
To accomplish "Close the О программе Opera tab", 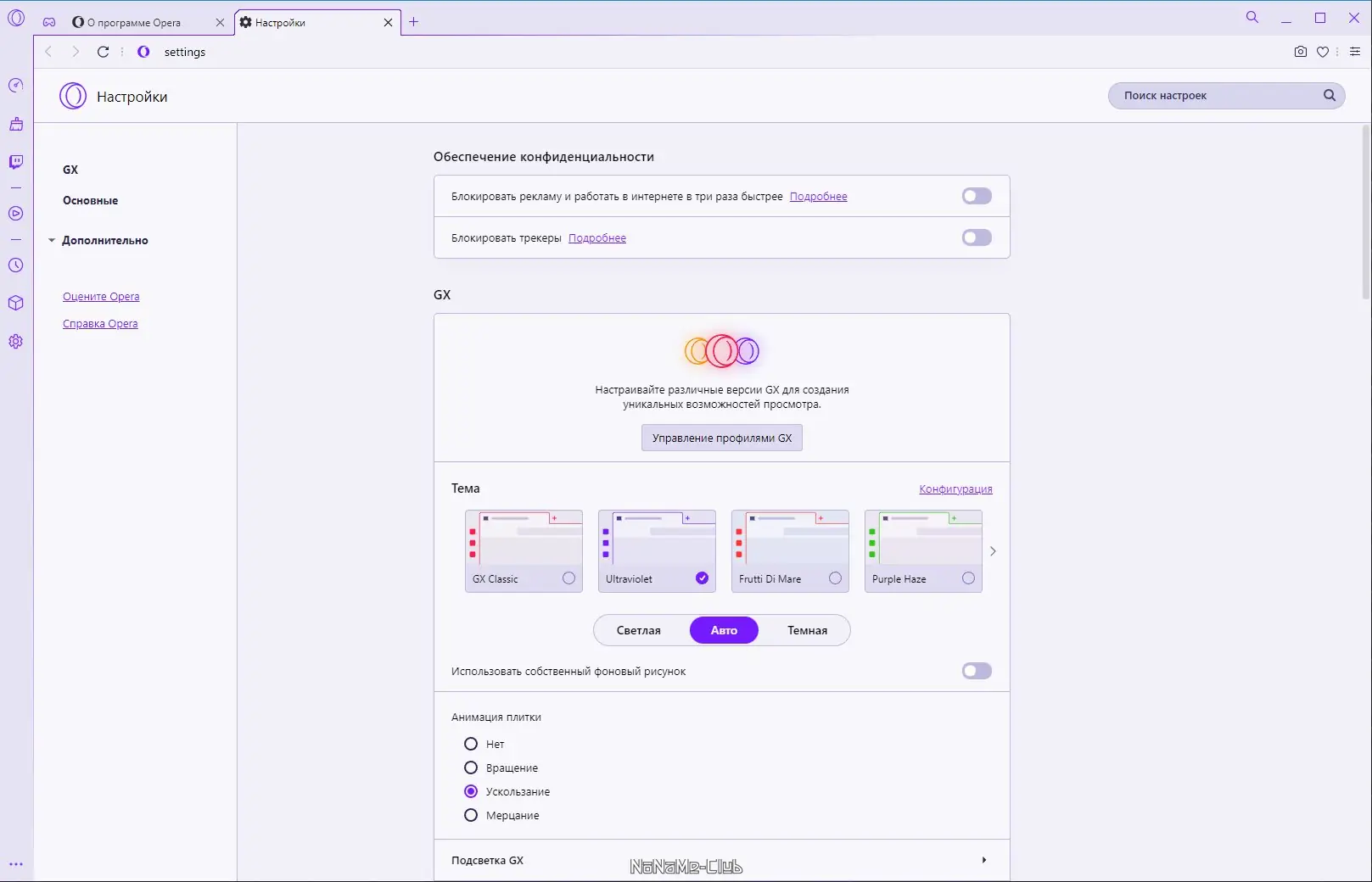I will (x=220, y=23).
